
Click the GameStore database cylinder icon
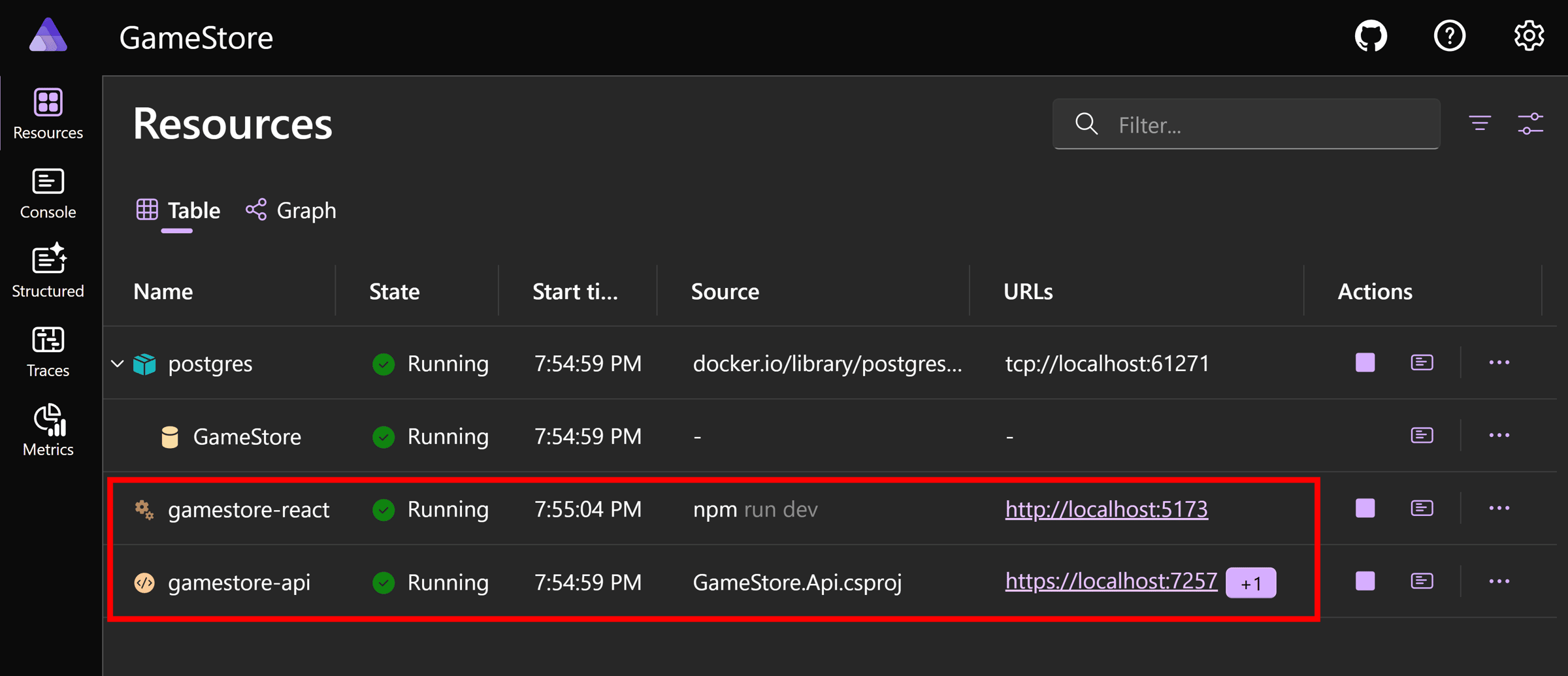tap(170, 437)
